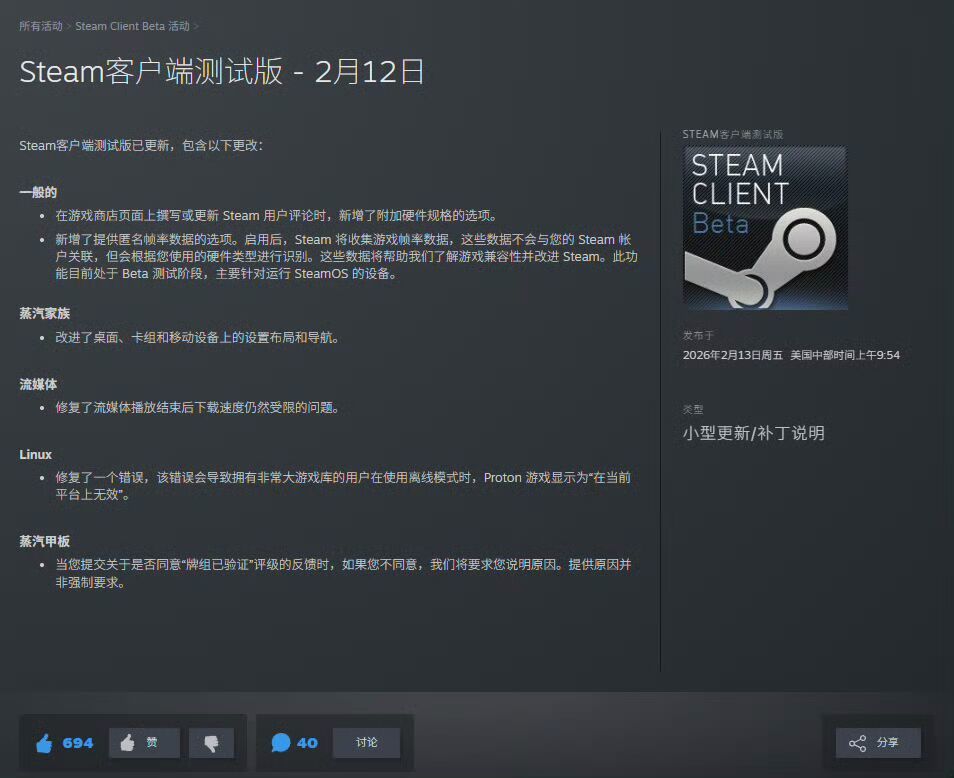Click the intro line Steam客户端测试版已更新
This screenshot has height=778, width=954.
point(141,145)
